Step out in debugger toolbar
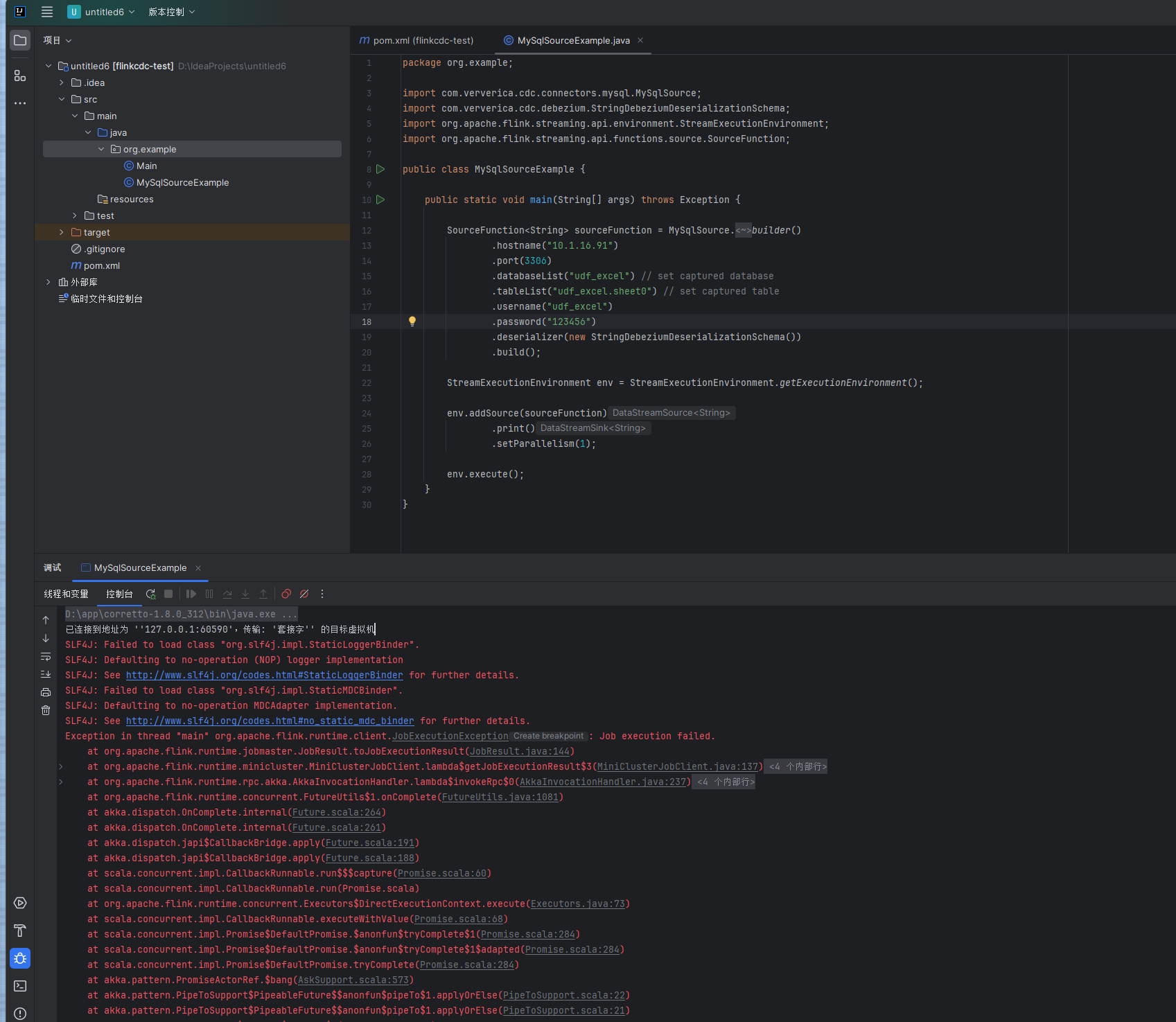1176x1022 pixels. pyautogui.click(x=263, y=594)
